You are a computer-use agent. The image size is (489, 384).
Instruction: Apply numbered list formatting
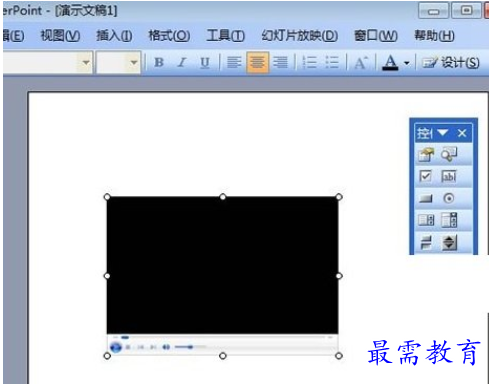pos(309,62)
